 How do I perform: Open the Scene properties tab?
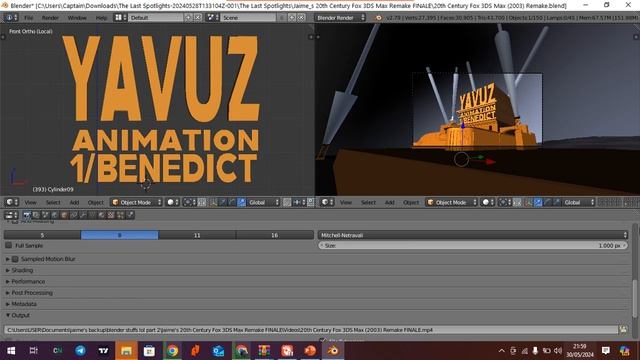point(45,215)
